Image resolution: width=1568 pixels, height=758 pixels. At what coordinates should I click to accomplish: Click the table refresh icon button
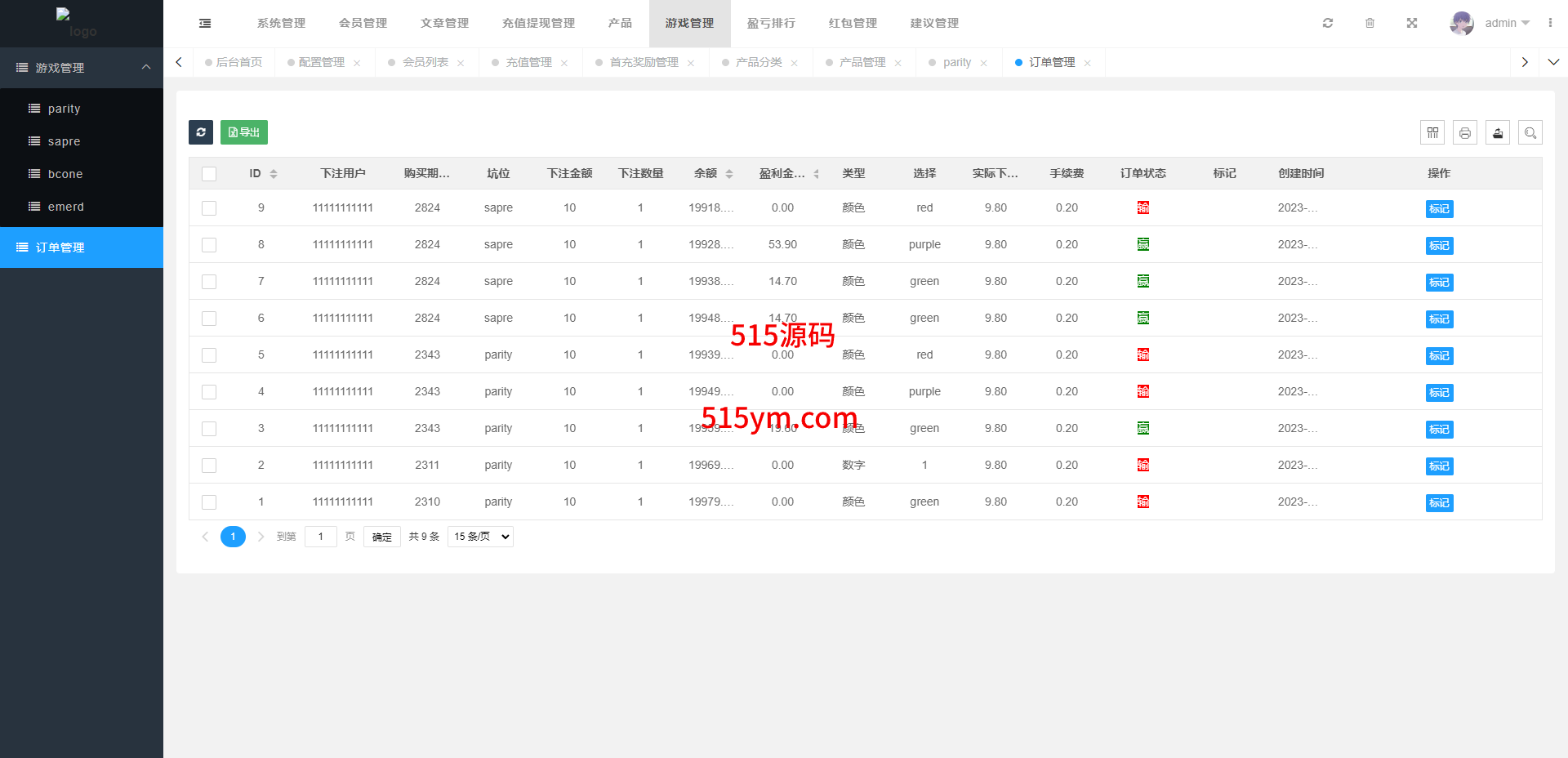[x=201, y=132]
